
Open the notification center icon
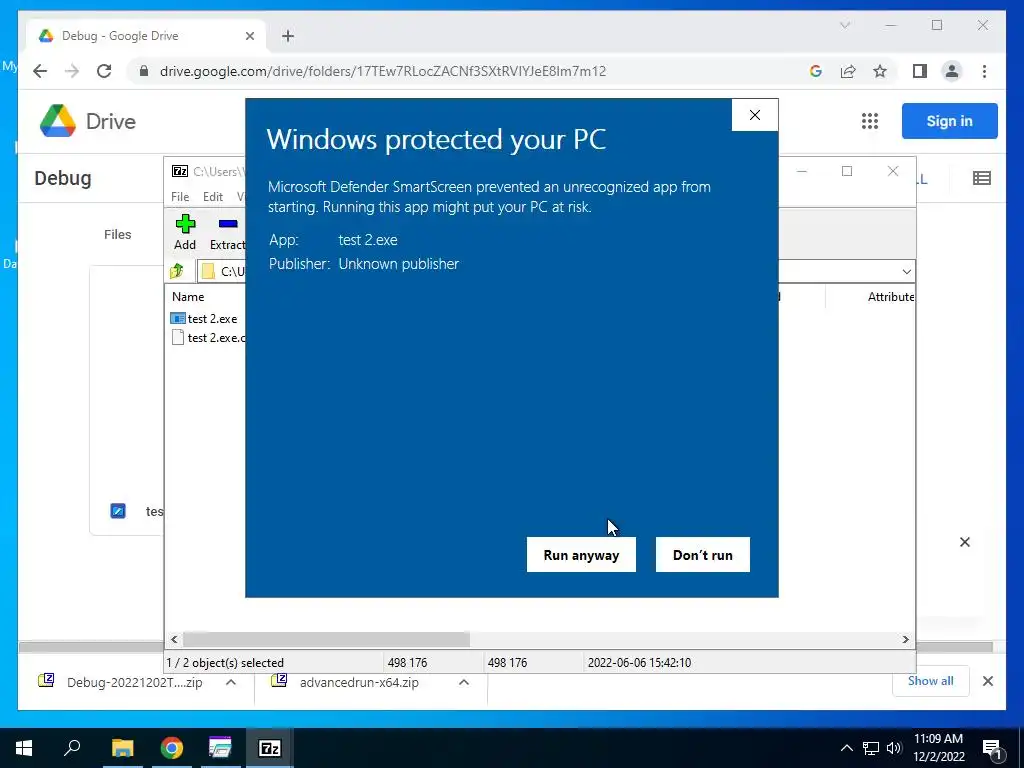[x=992, y=748]
